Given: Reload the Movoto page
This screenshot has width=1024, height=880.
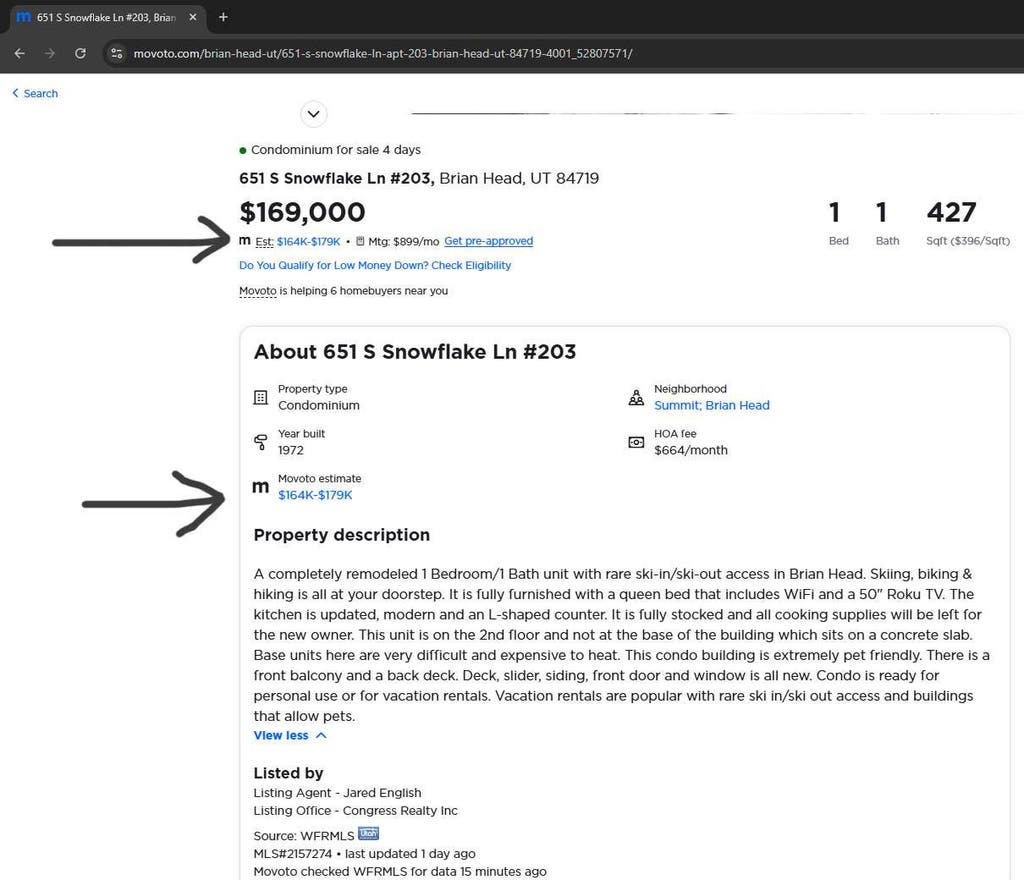Looking at the screenshot, I should point(80,54).
